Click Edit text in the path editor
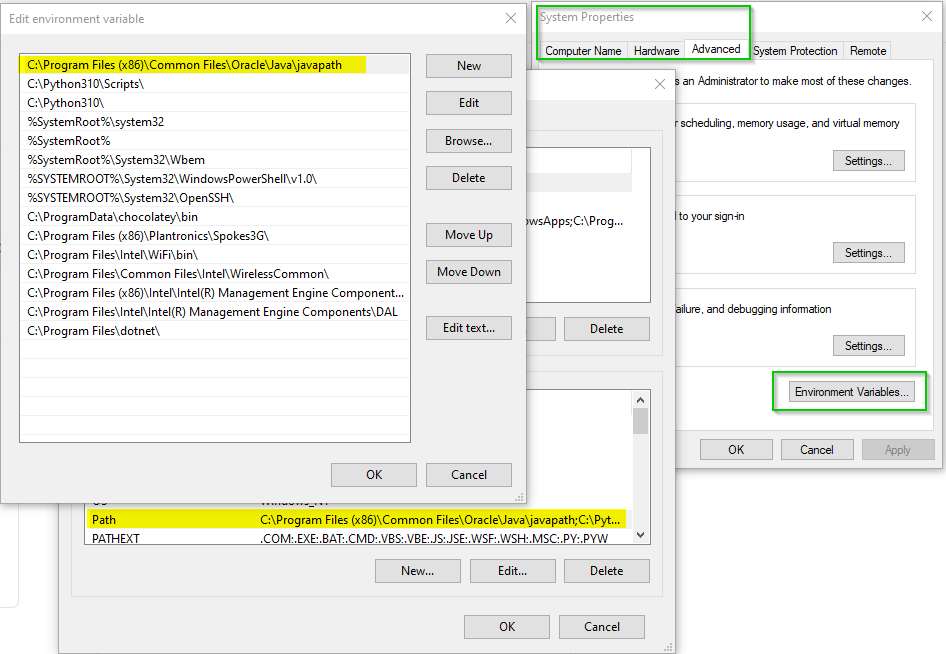The width and height of the screenshot is (946, 654). (x=468, y=328)
